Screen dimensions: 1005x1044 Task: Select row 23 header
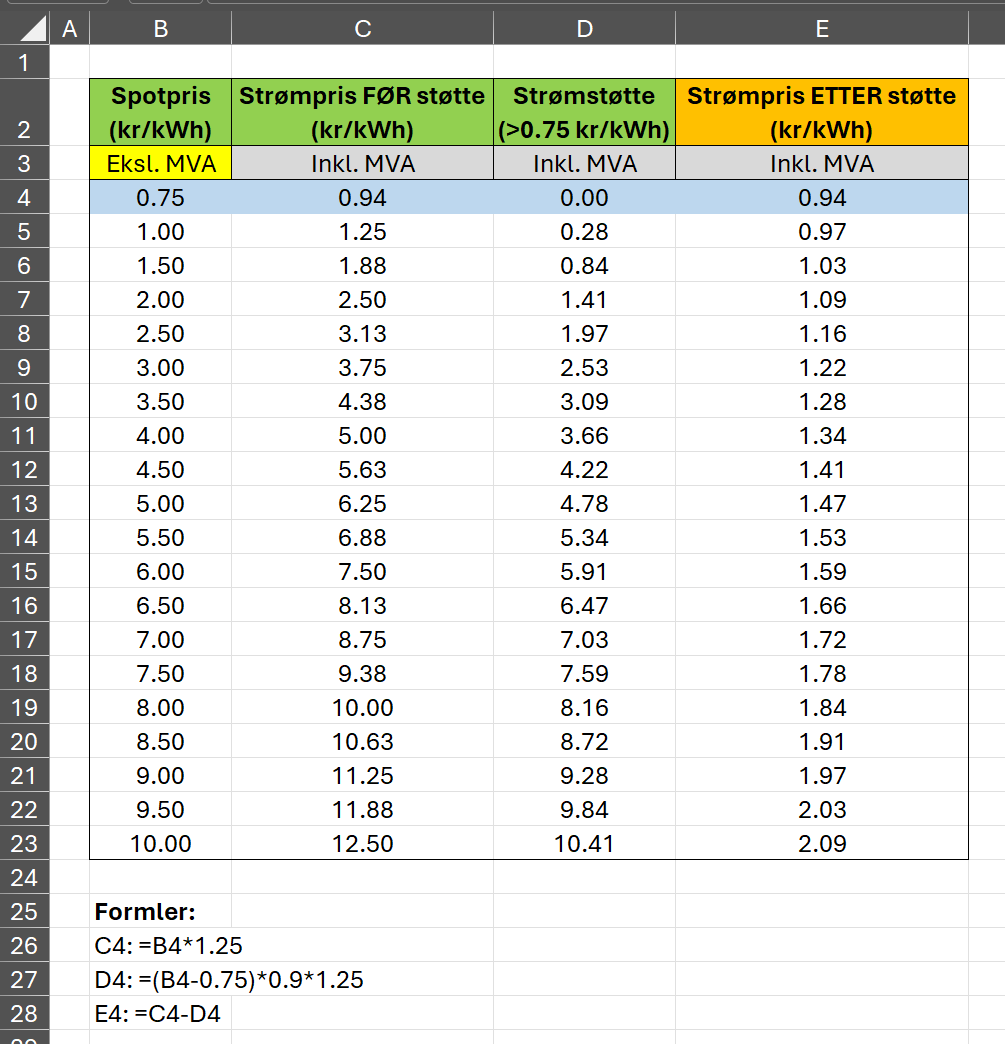coord(25,843)
